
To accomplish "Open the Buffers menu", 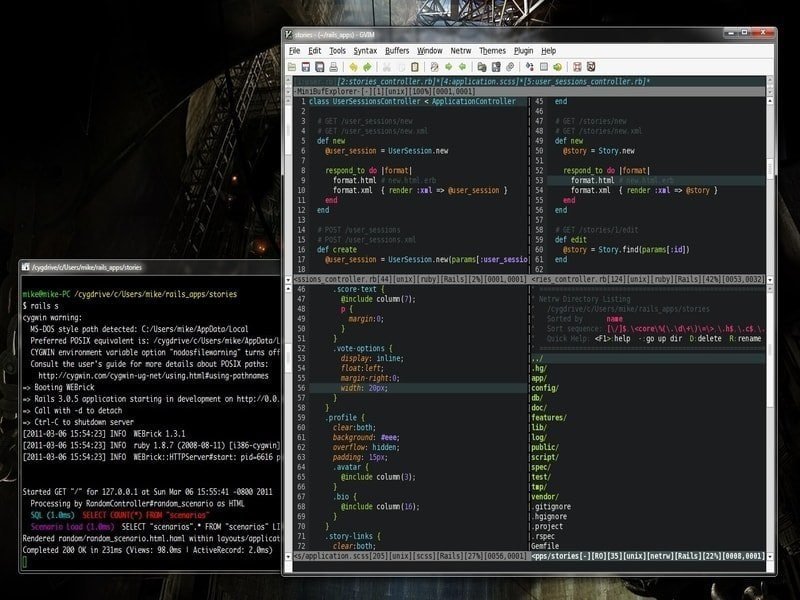I will coord(396,50).
